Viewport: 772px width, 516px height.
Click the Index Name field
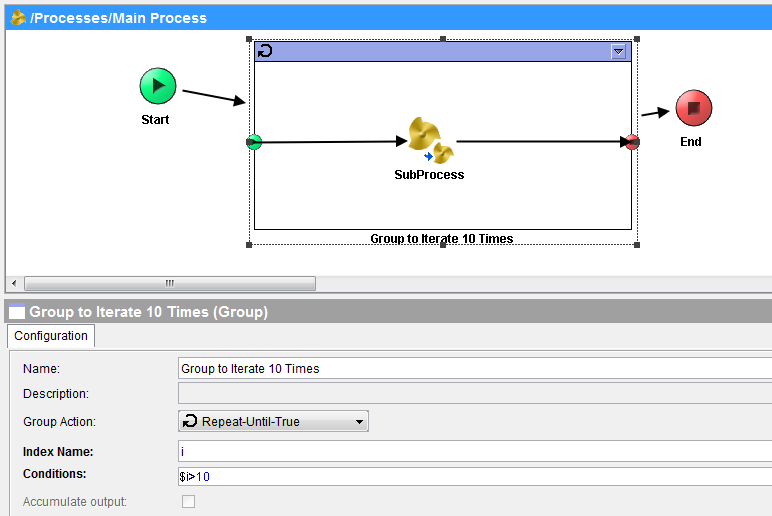[x=475, y=451]
